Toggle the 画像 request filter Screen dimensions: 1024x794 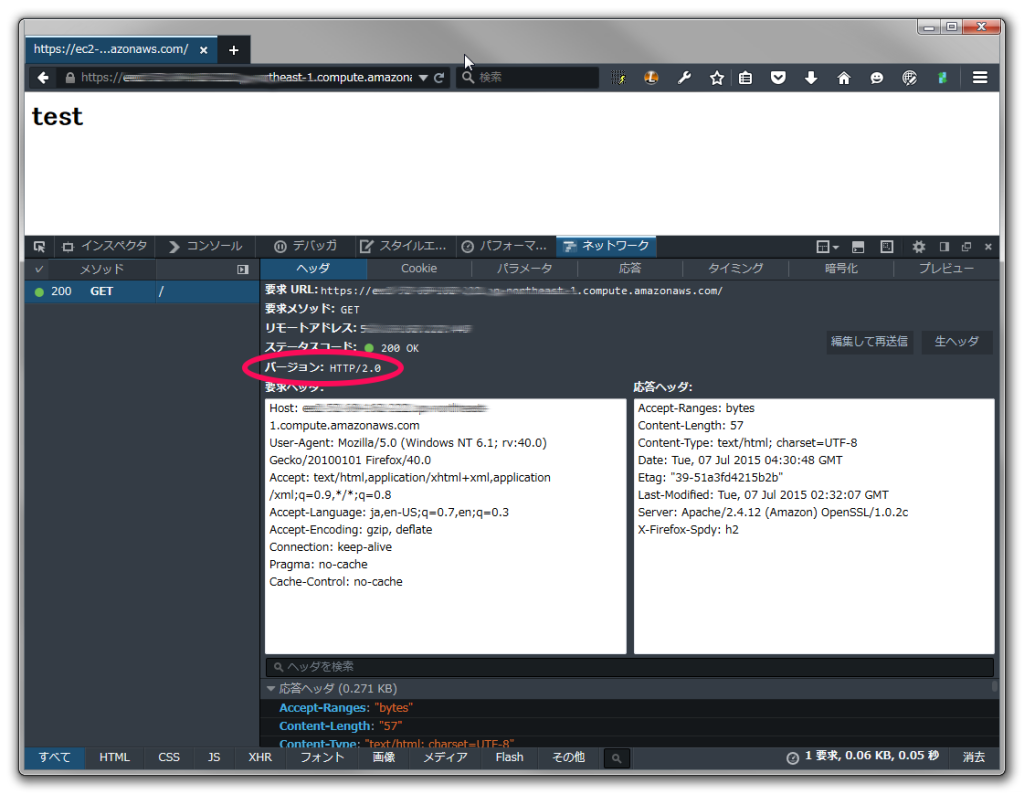point(382,757)
